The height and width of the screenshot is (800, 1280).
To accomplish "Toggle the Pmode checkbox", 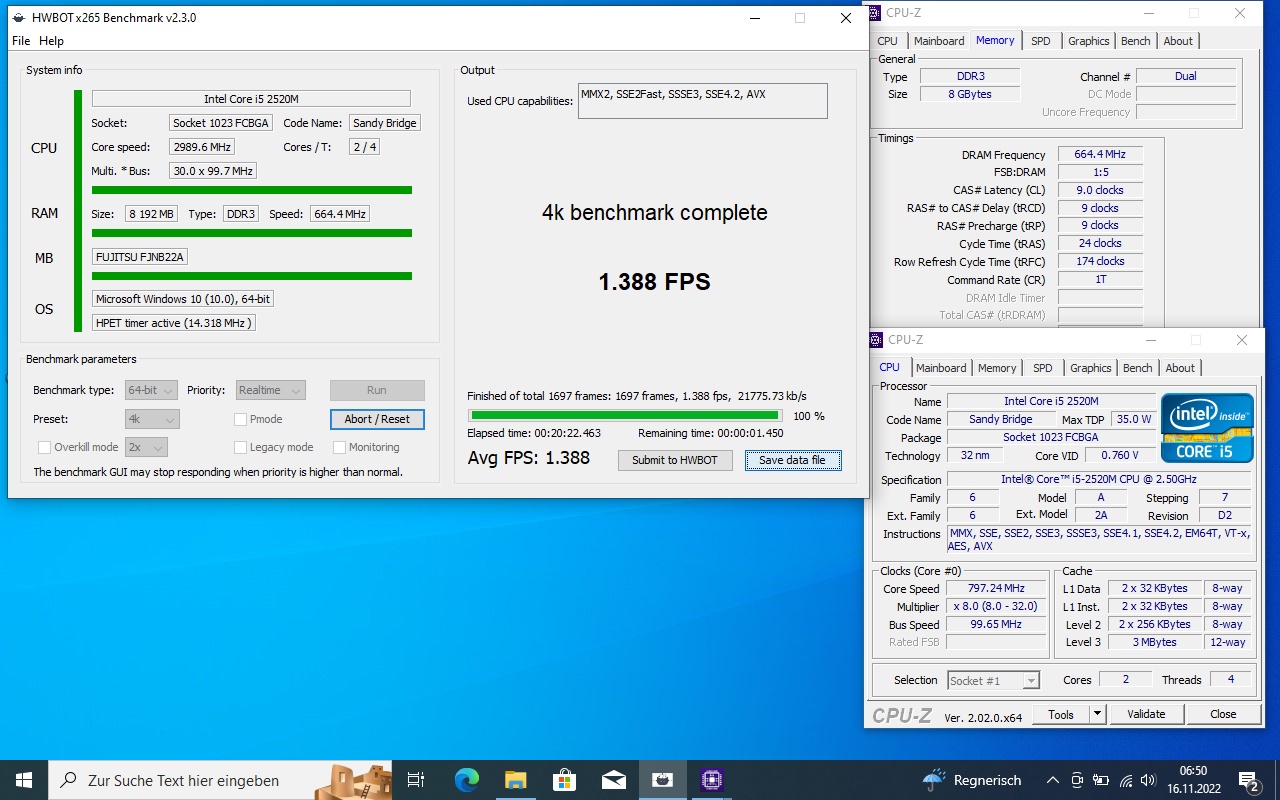I will point(241,419).
